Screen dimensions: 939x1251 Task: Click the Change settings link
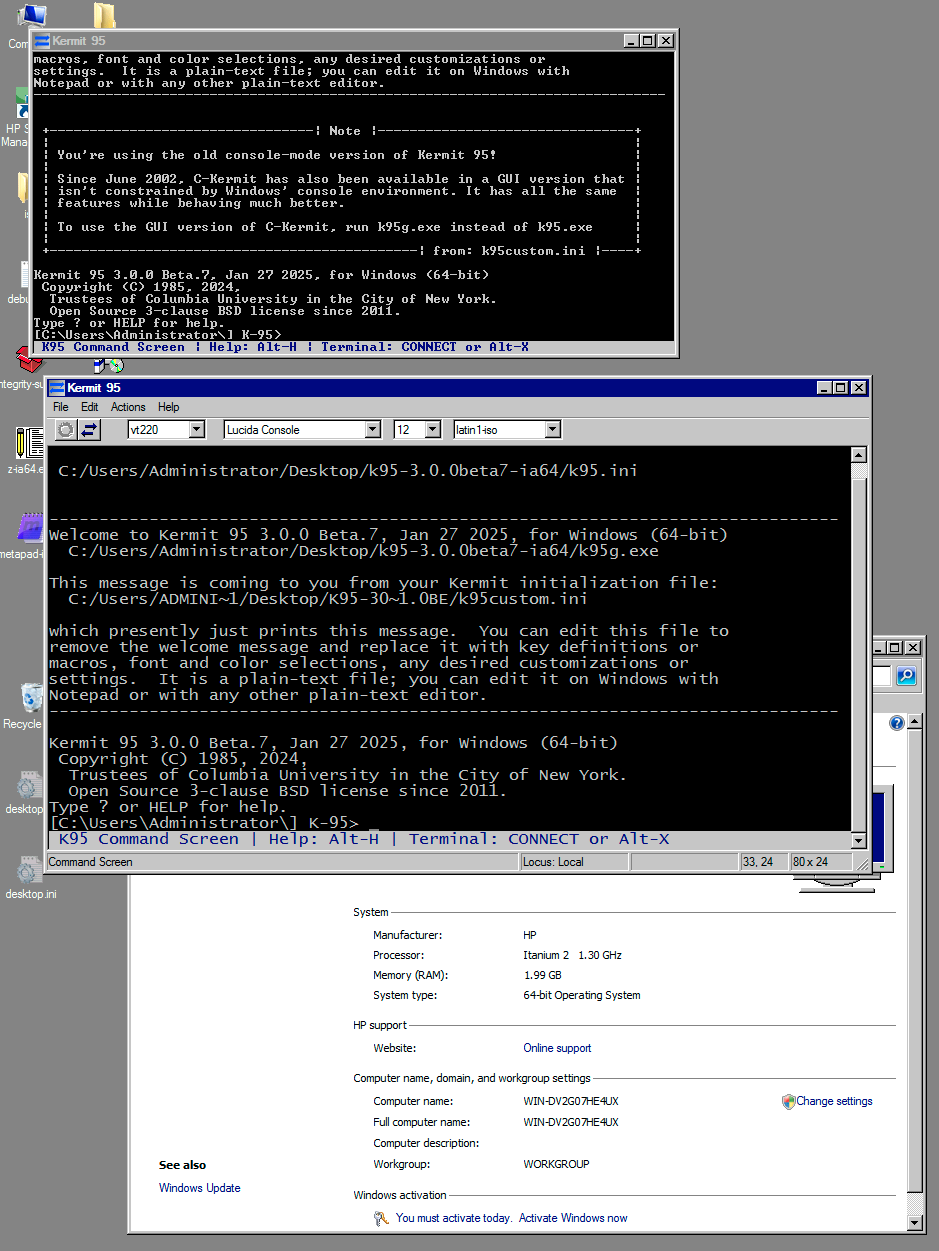pyautogui.click(x=834, y=1101)
